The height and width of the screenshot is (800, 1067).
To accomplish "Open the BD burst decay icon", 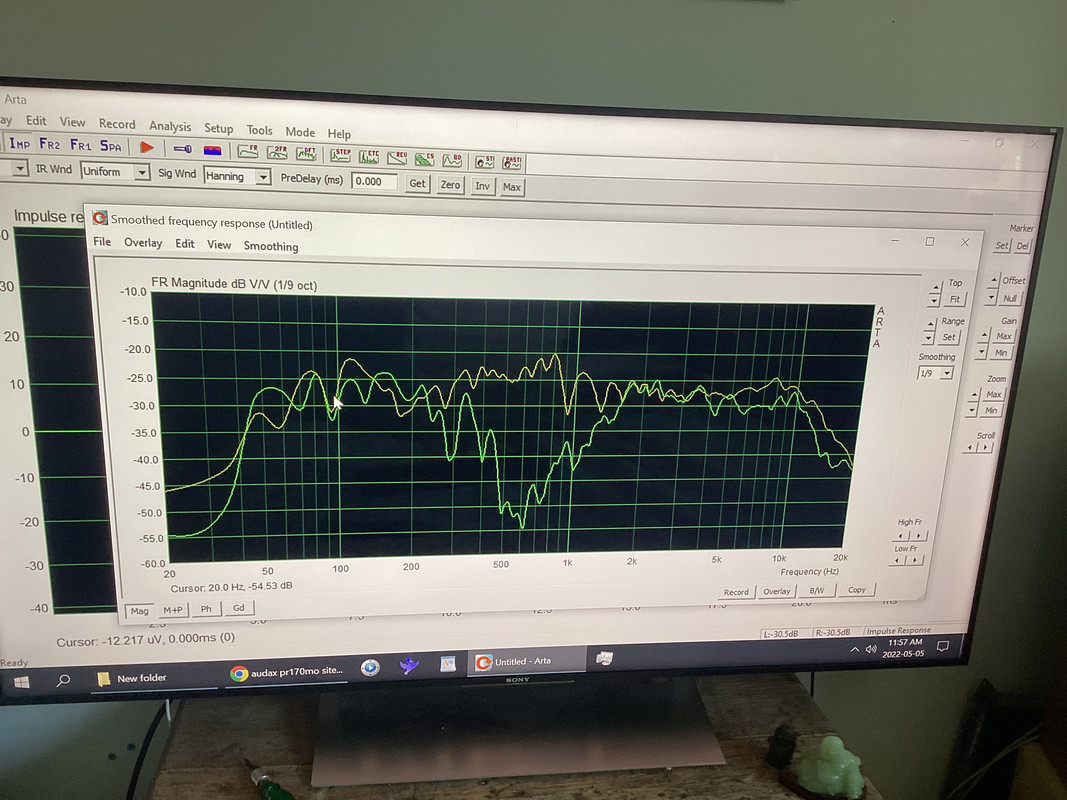I will tap(453, 161).
